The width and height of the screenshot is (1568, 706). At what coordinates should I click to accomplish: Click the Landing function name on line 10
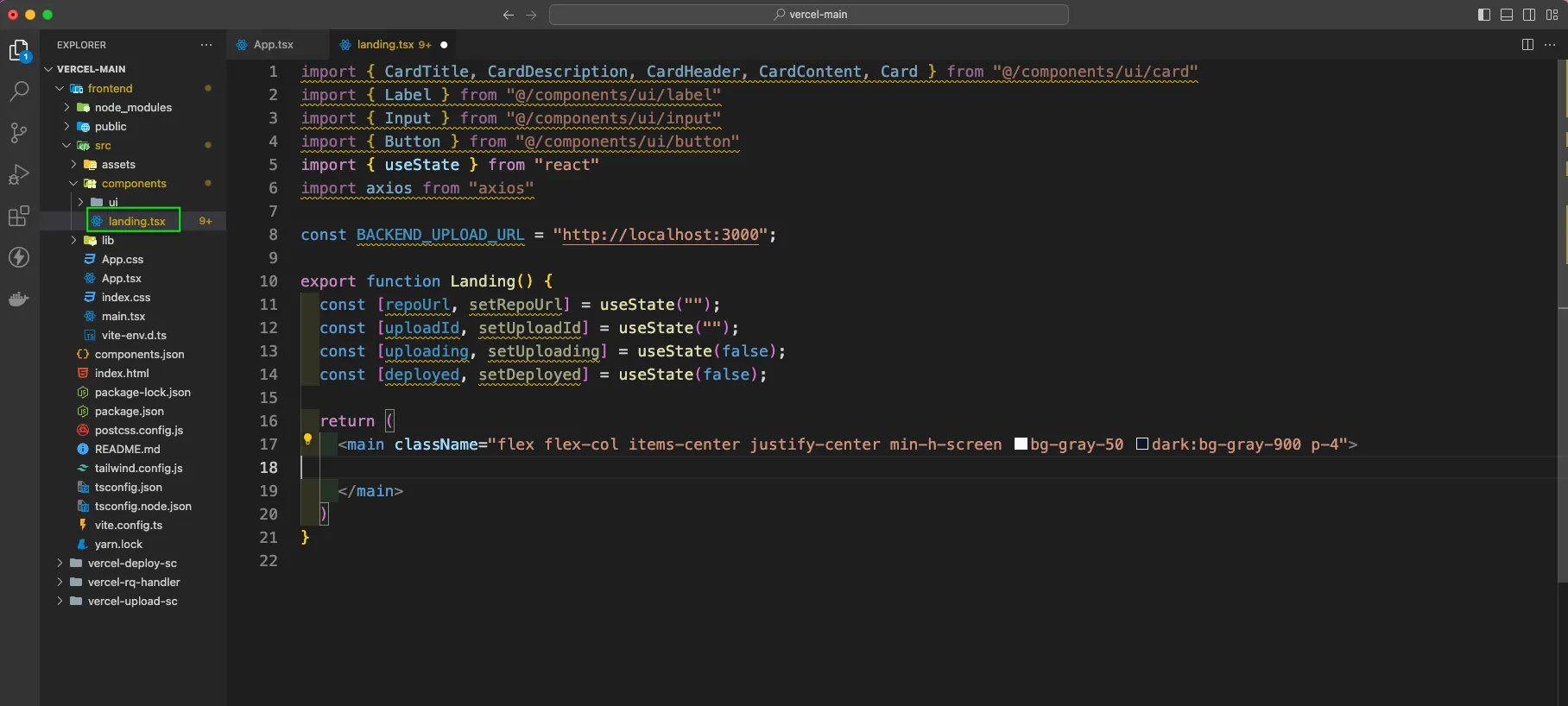[483, 281]
